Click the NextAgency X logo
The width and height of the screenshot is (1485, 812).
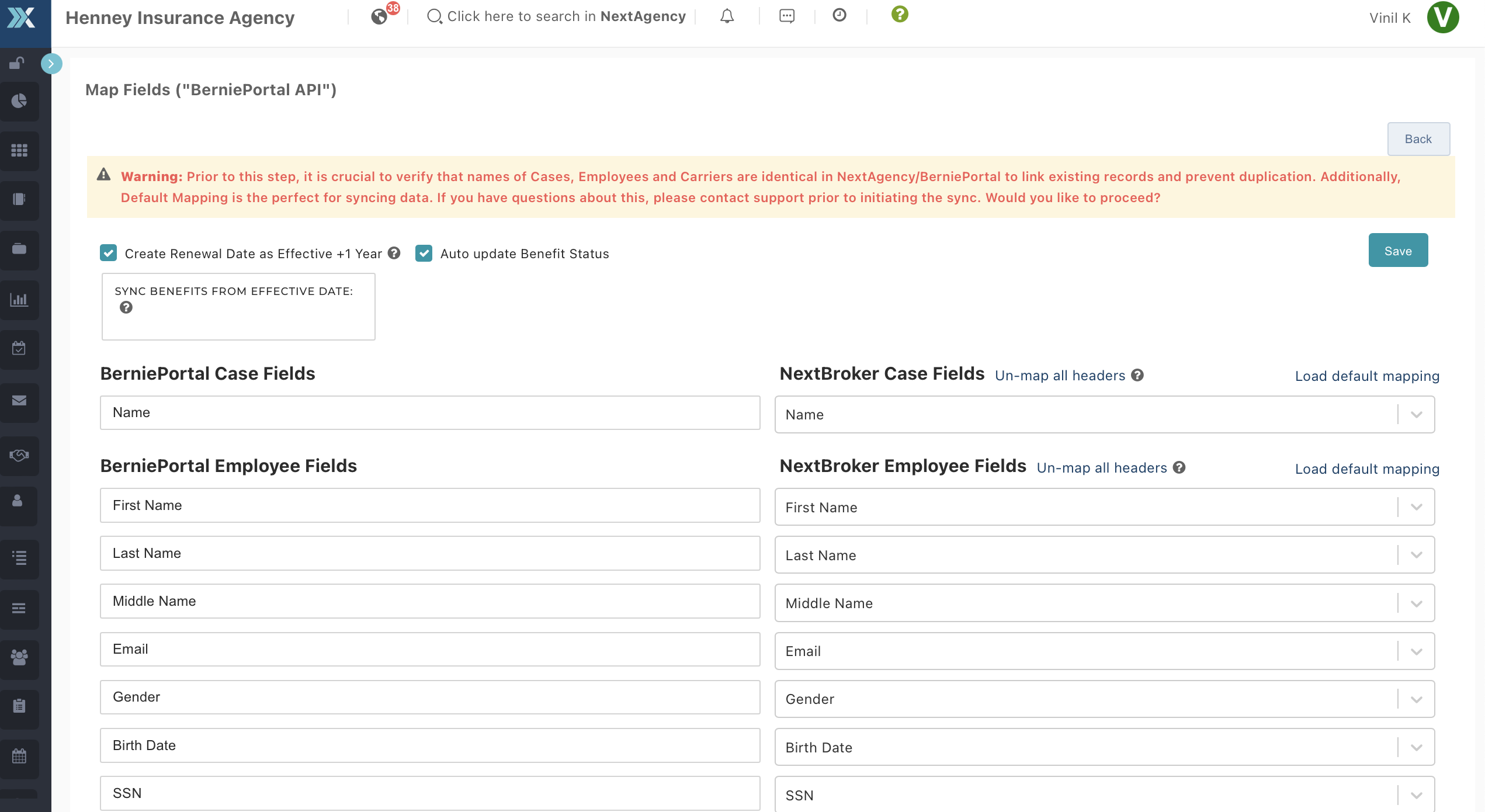[x=22, y=17]
